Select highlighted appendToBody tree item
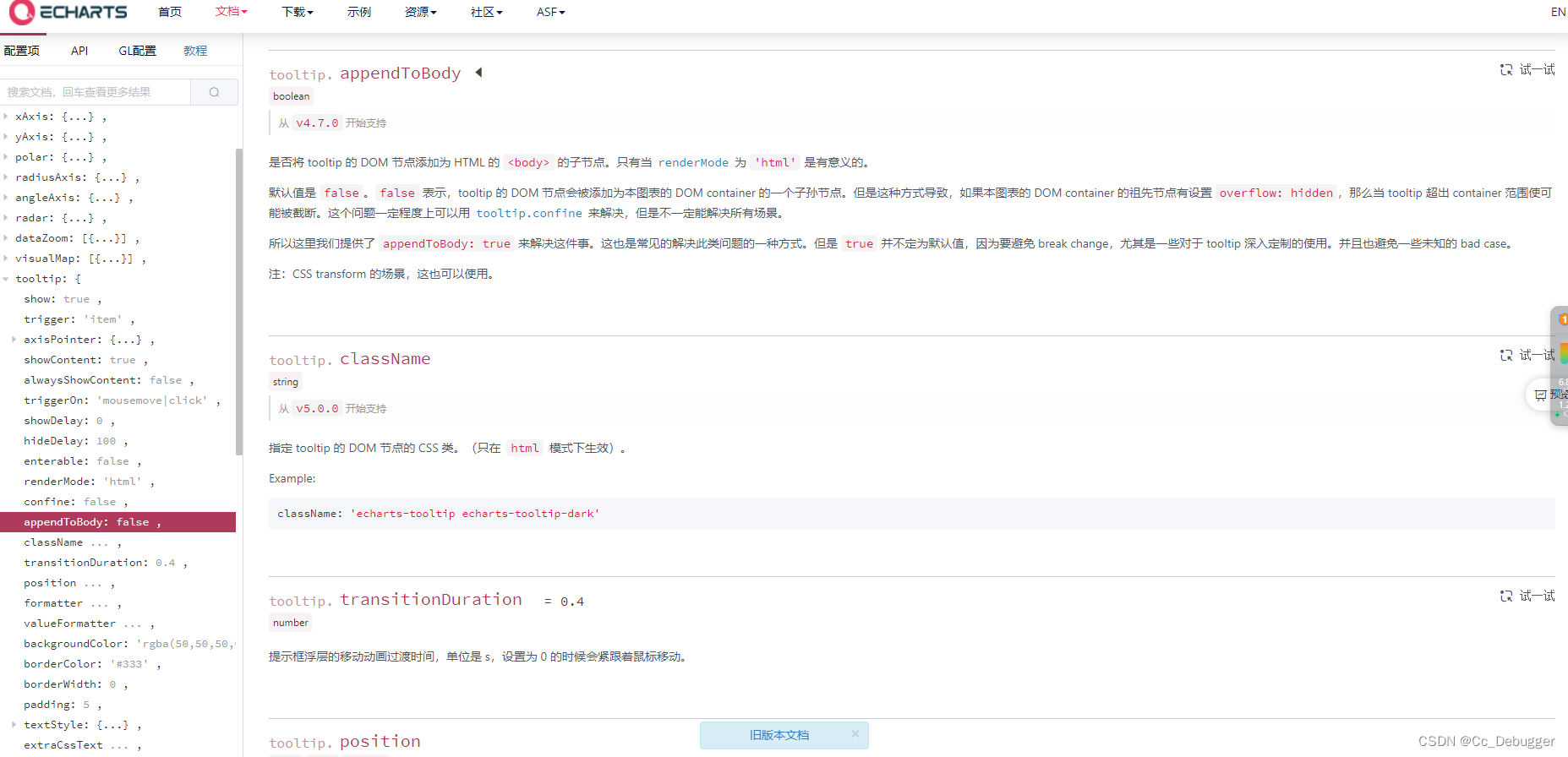This screenshot has height=757, width=1568. click(x=117, y=522)
